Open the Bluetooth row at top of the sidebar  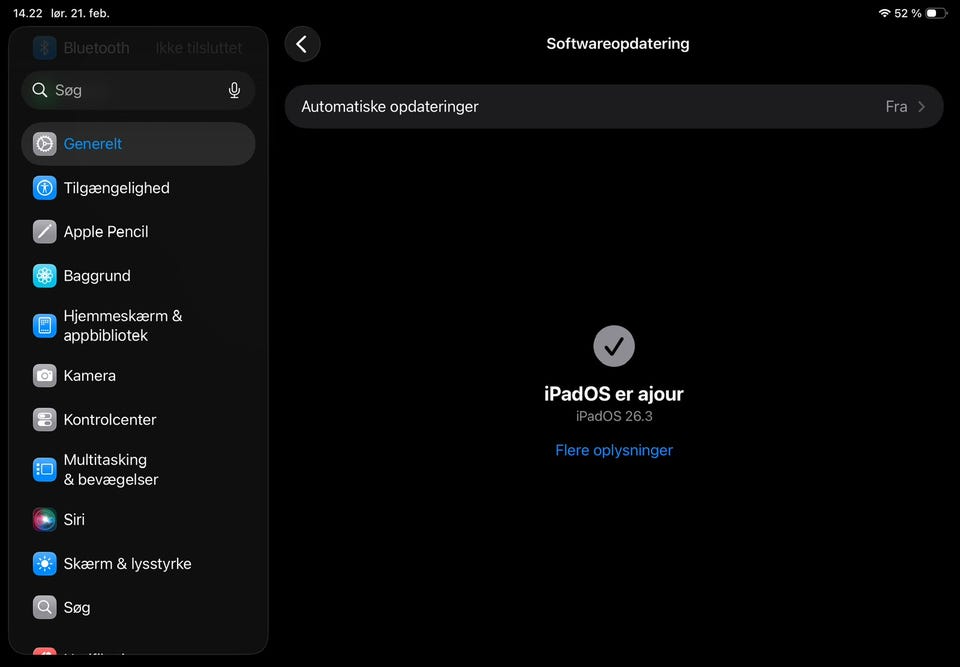pyautogui.click(x=138, y=48)
